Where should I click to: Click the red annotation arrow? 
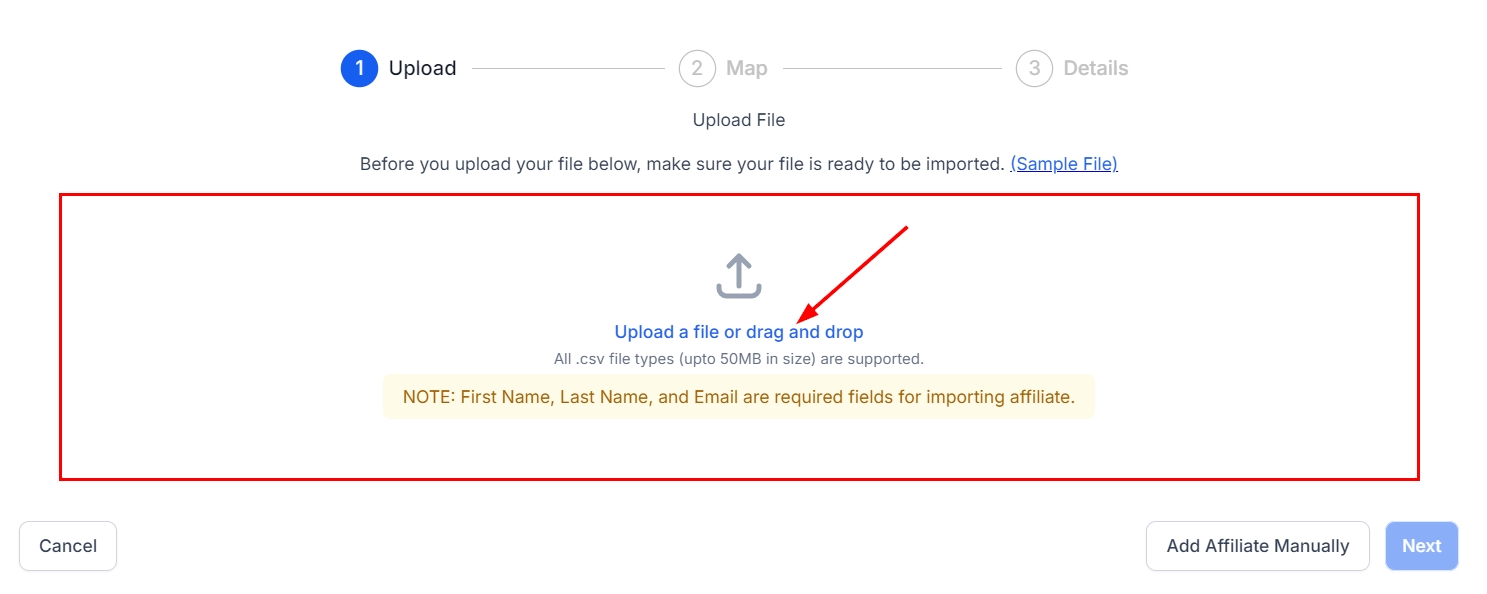(858, 273)
